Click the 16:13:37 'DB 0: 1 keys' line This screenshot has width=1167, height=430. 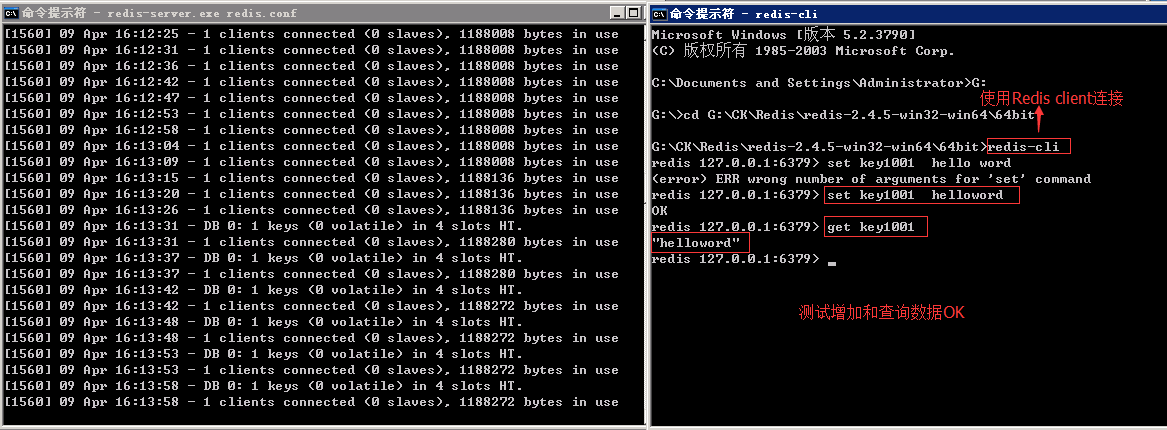coord(264,258)
